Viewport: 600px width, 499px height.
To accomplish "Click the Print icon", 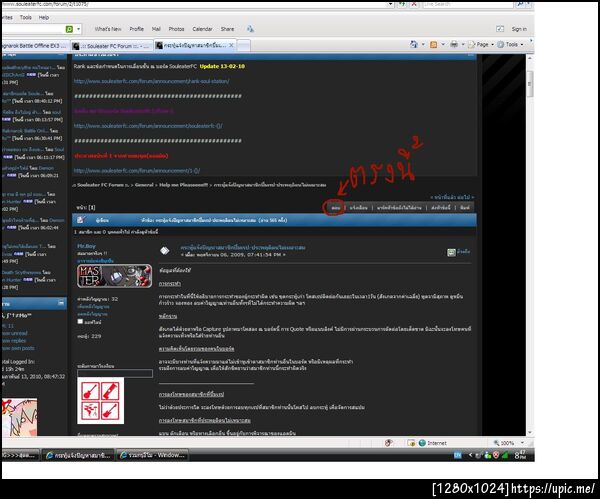I will (454, 44).
